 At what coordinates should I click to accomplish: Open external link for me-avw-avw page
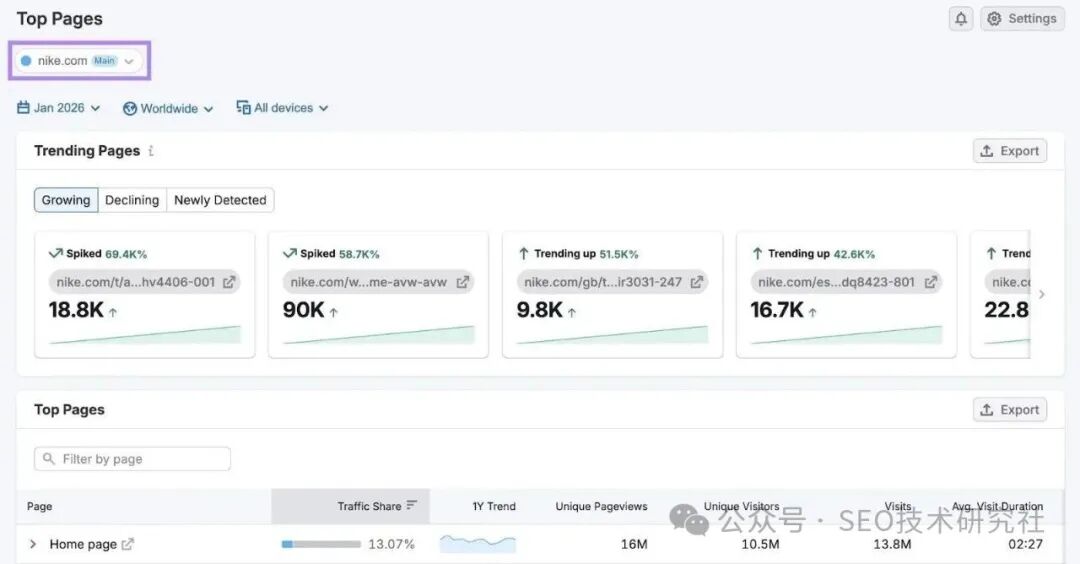[x=462, y=282]
